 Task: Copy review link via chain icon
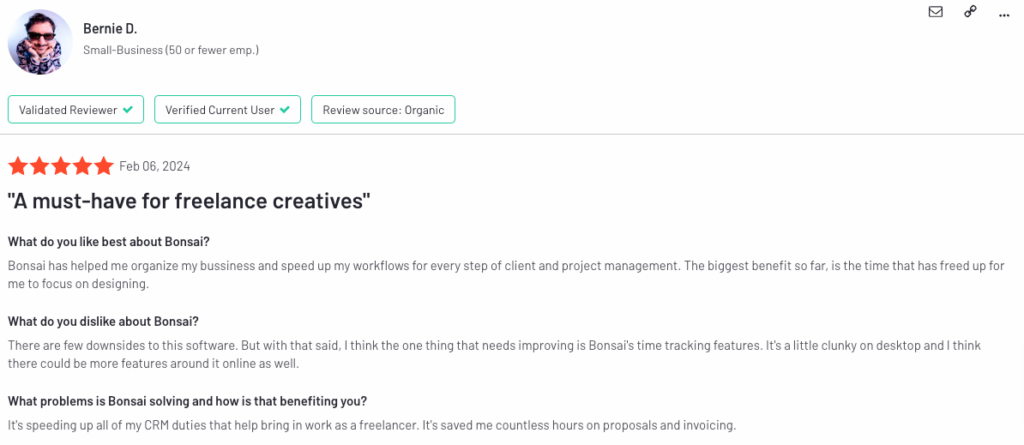pos(970,12)
